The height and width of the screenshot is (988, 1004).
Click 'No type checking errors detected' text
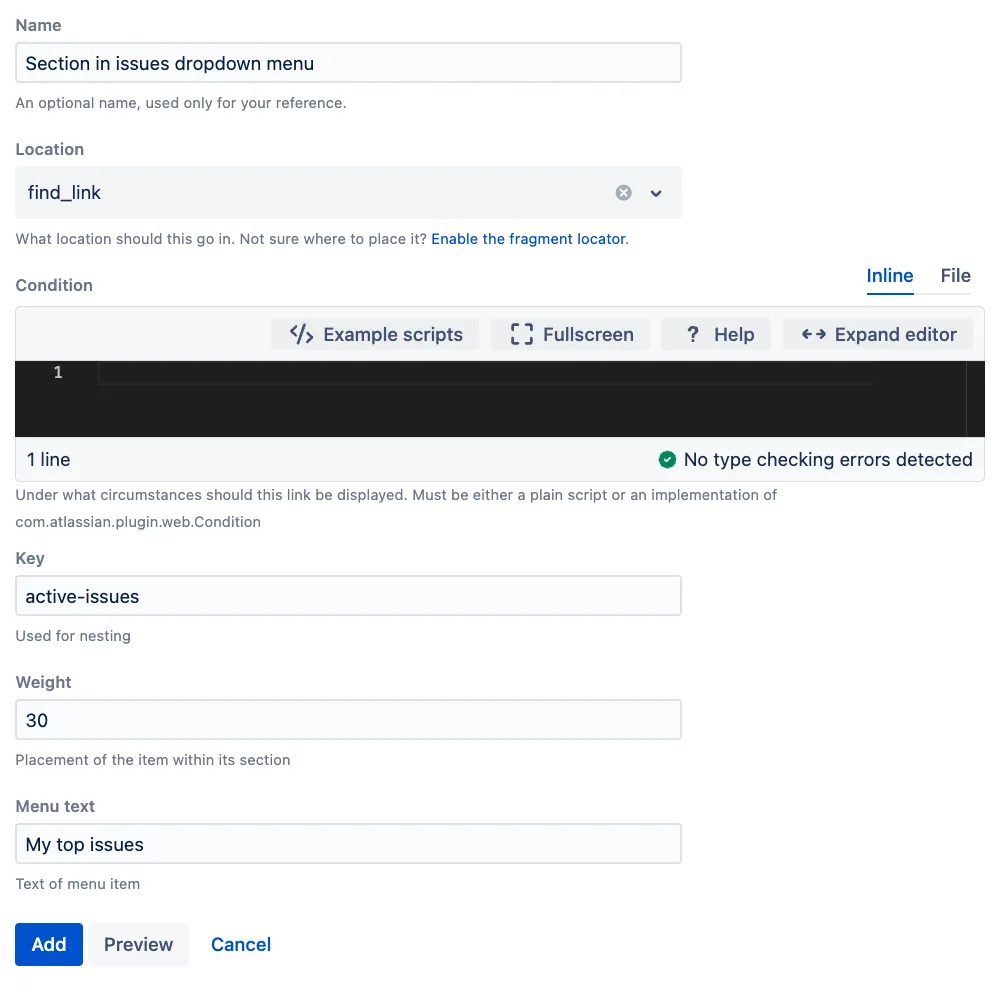pos(828,460)
